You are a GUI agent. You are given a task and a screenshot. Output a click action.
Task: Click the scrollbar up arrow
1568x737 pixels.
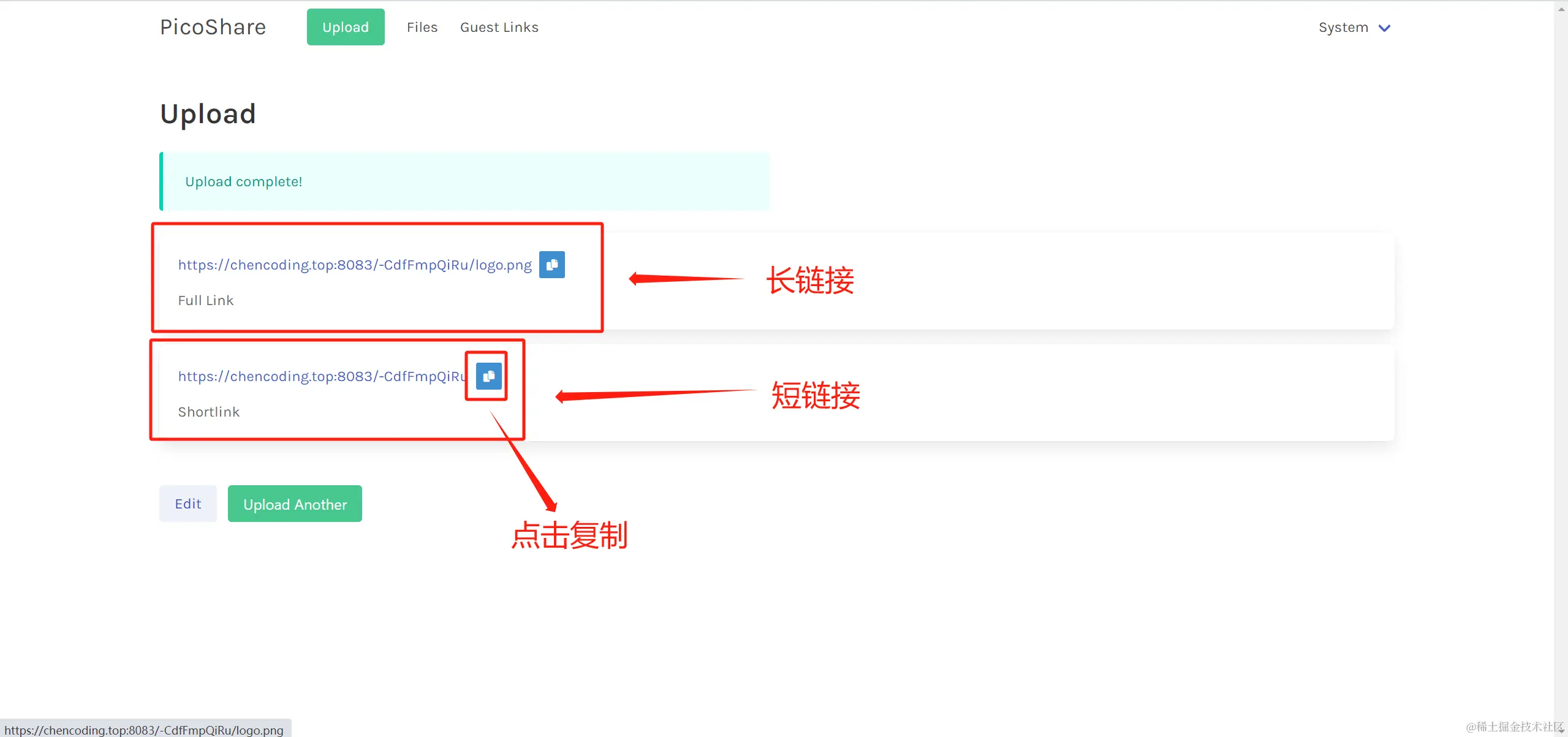(1561, 9)
